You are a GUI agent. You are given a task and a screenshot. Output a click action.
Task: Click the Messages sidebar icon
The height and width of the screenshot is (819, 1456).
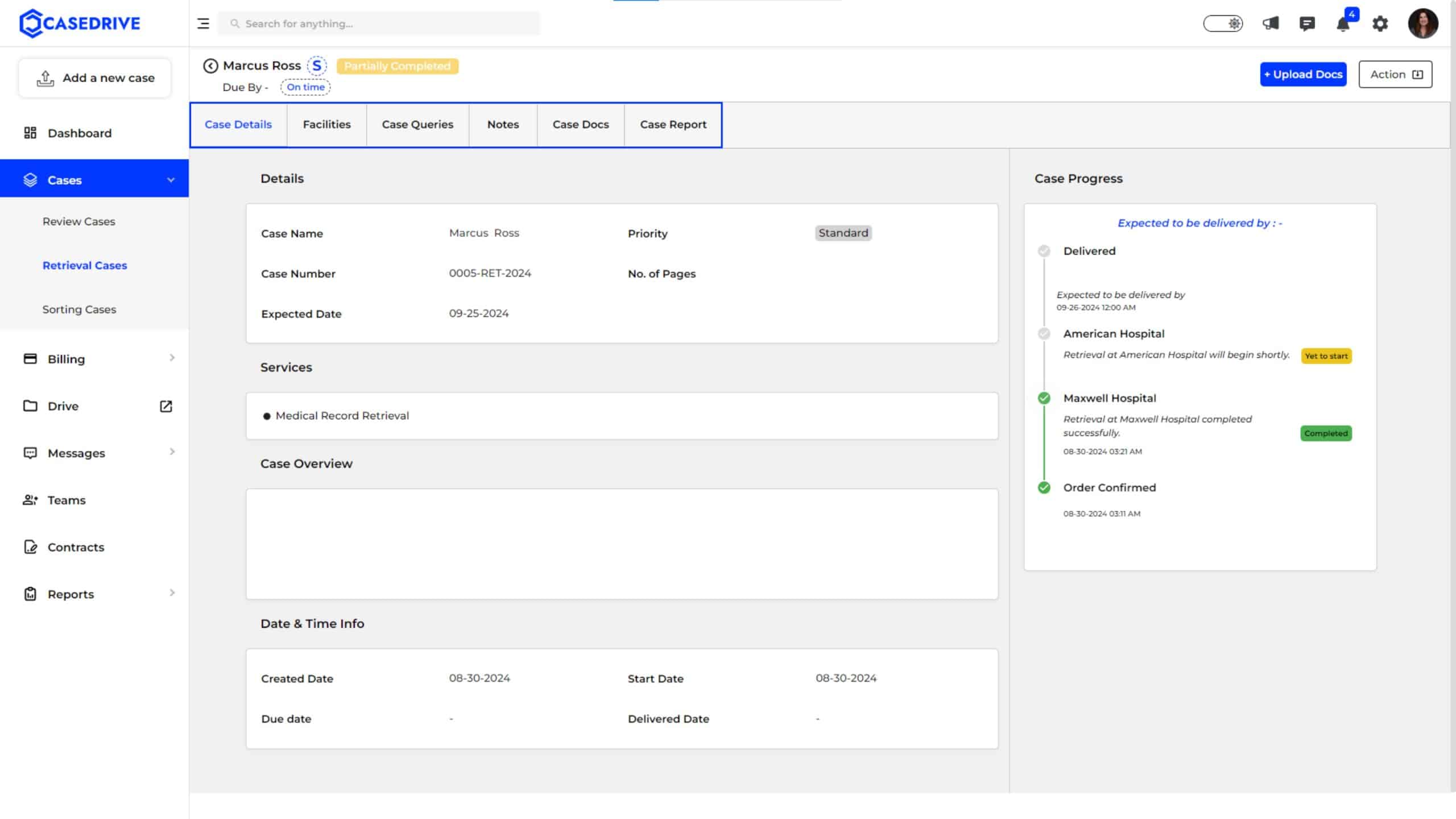30,453
